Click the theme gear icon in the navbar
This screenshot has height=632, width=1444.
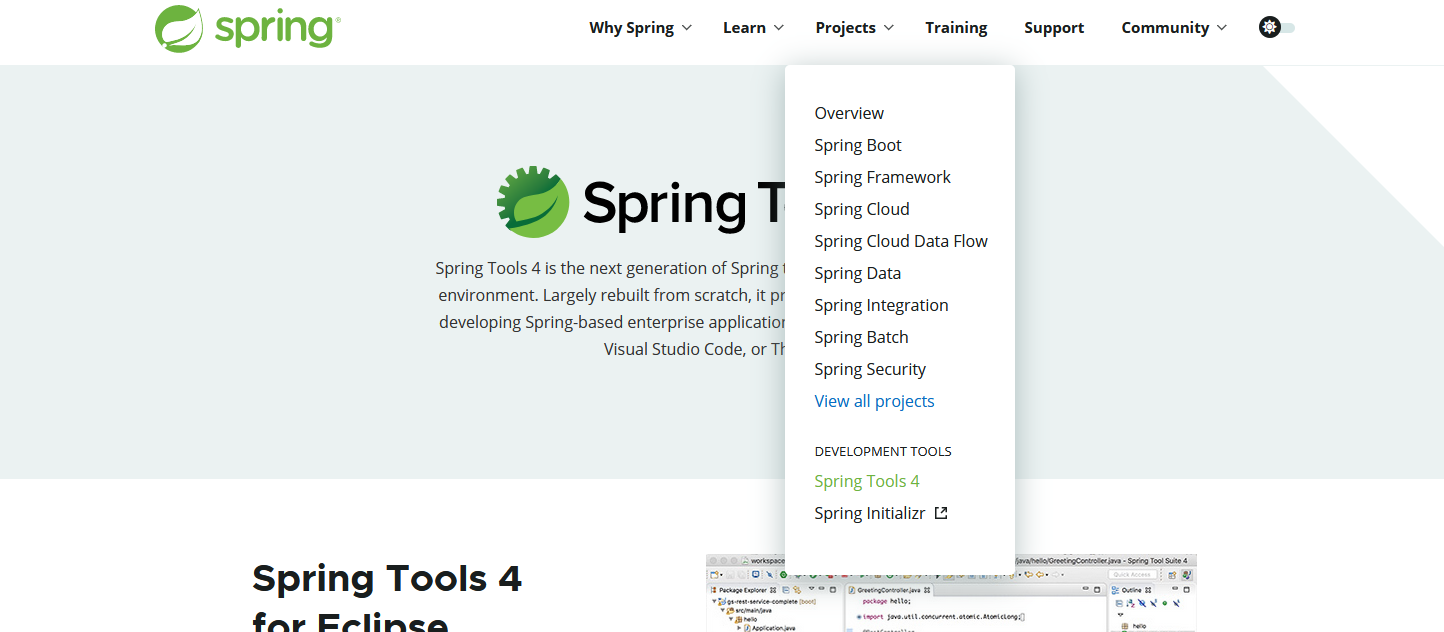(1268, 27)
